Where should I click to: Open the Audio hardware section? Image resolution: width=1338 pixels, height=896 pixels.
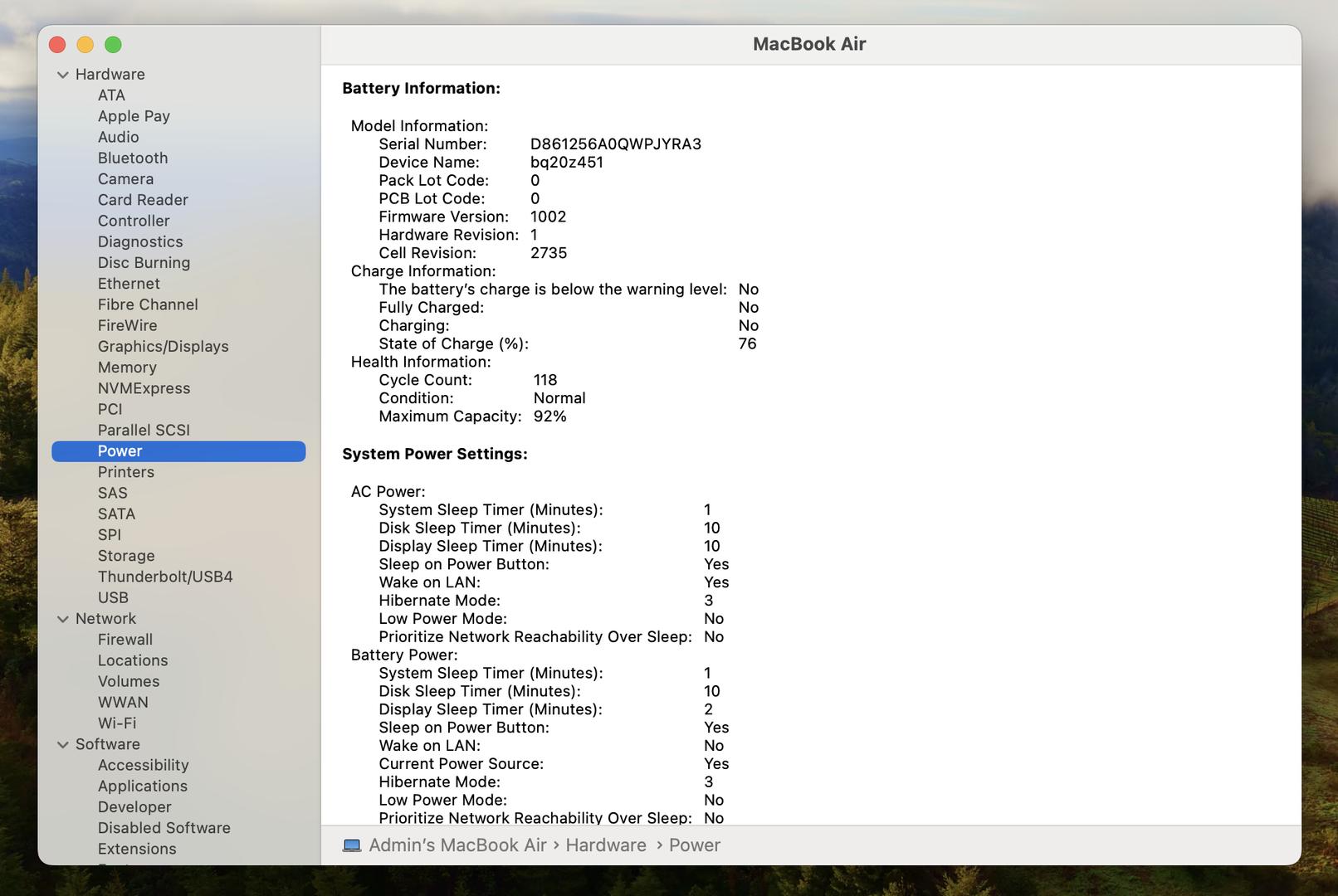[x=118, y=137]
